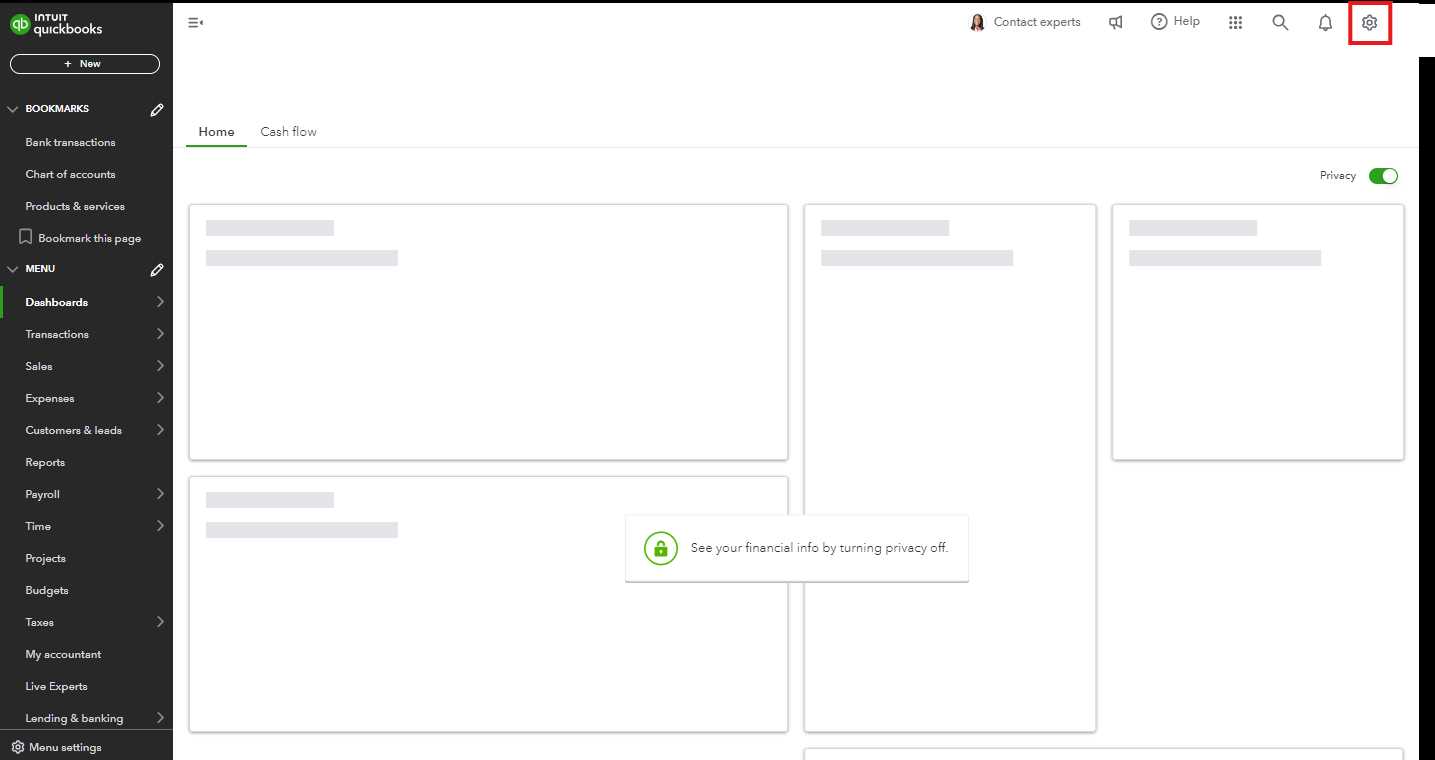Viewport: 1435px width, 760px height.
Task: Open Projects from the menu
Action: [45, 558]
